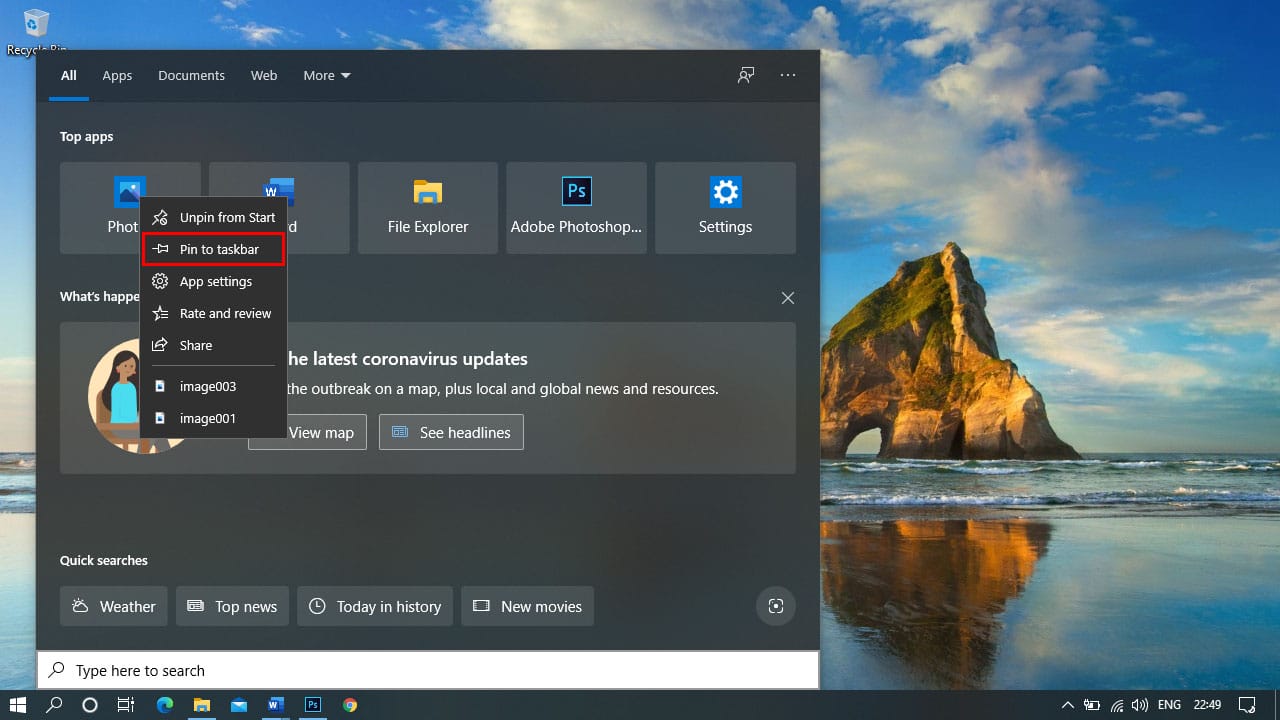This screenshot has height=720, width=1280.
Task: Open the search feedback icon
Action: point(746,75)
